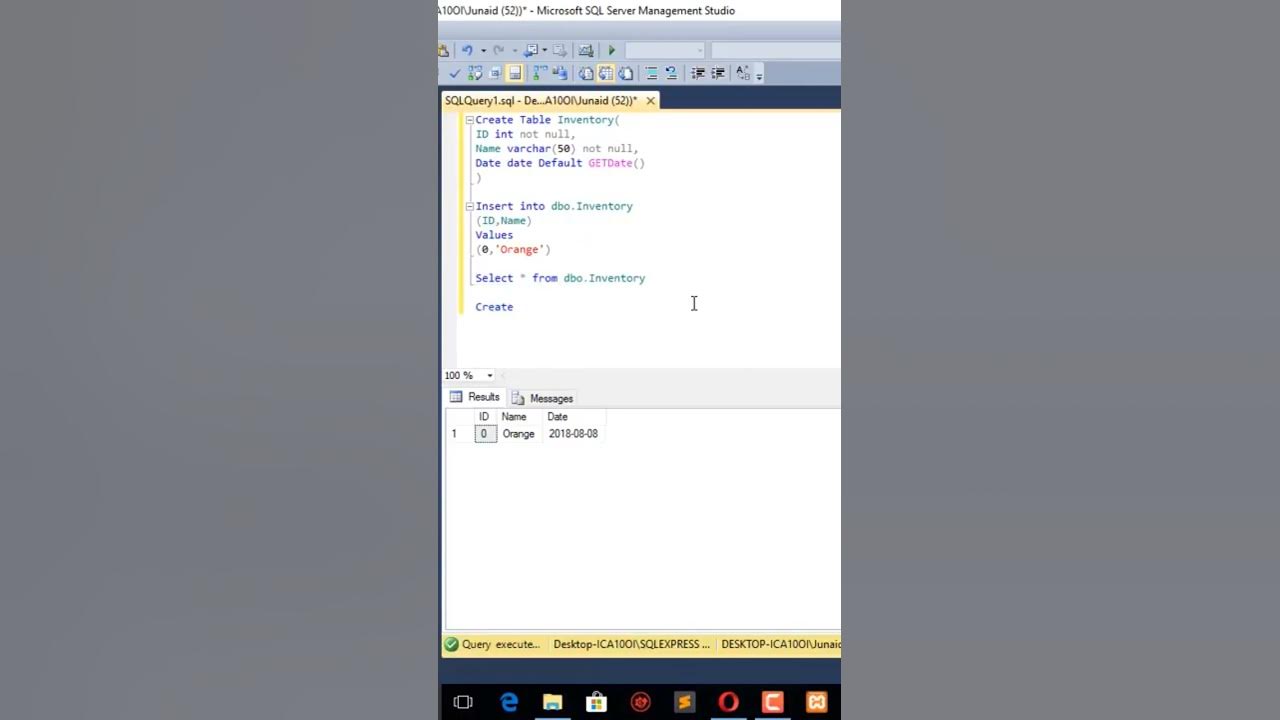Open Sublime Text from the taskbar
1280x720 pixels.
click(x=685, y=703)
